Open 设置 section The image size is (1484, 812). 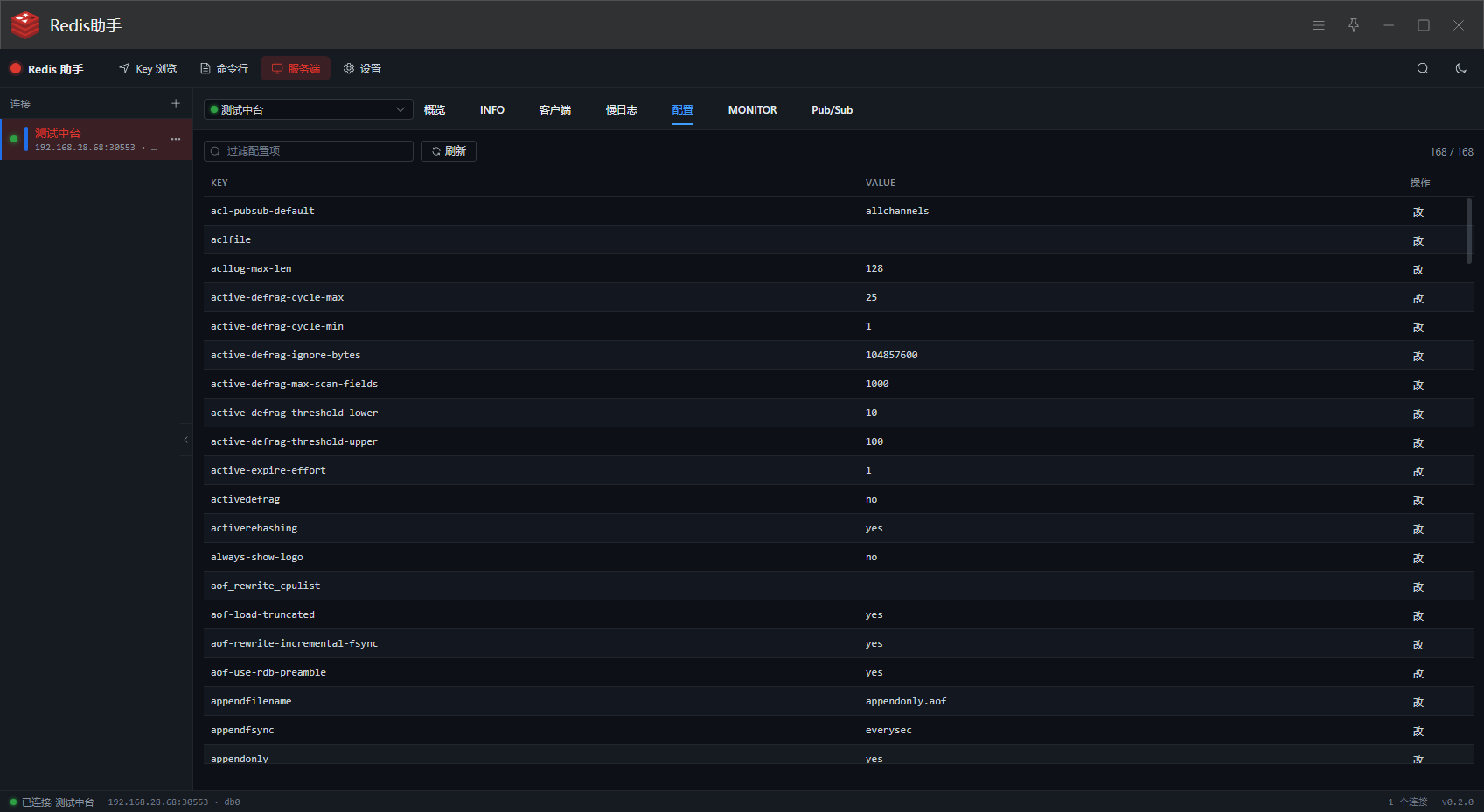pyautogui.click(x=362, y=68)
